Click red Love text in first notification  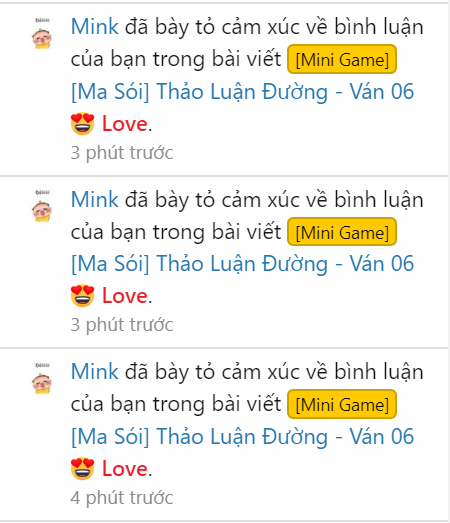(125, 124)
